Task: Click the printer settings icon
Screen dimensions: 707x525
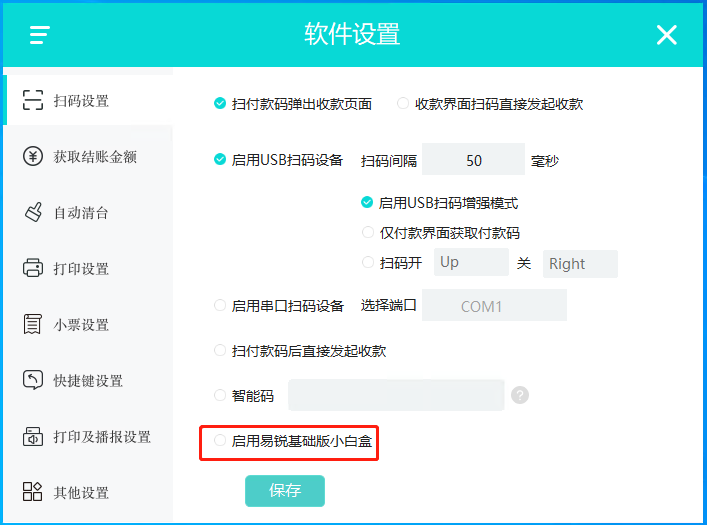Action: coord(33,268)
